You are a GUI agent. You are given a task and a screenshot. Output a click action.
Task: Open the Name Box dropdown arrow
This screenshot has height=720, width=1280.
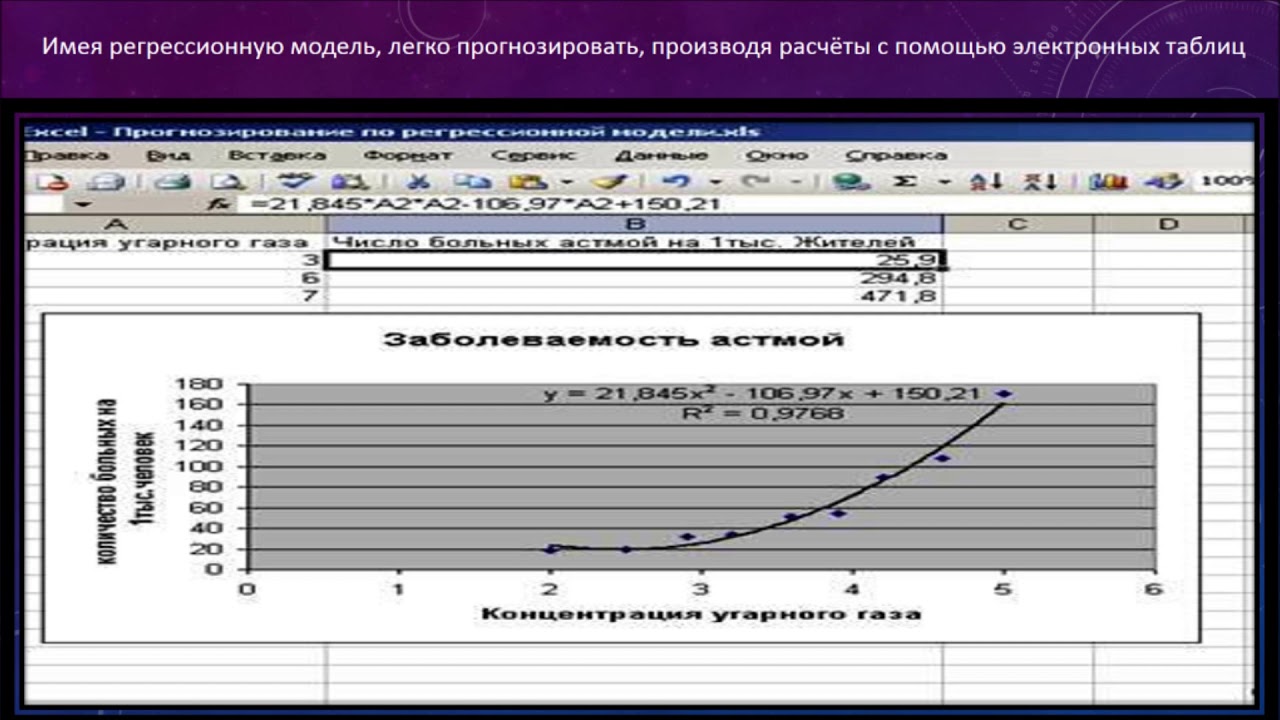coord(82,204)
